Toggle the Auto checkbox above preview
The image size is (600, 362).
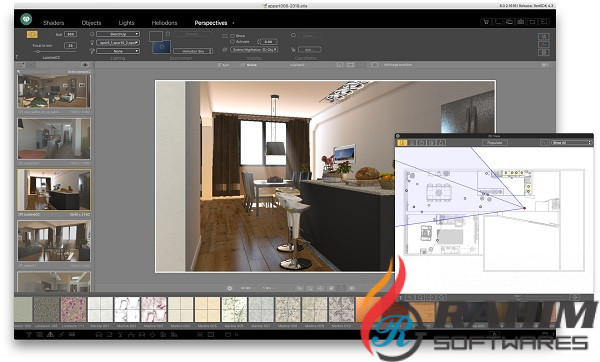(x=219, y=65)
